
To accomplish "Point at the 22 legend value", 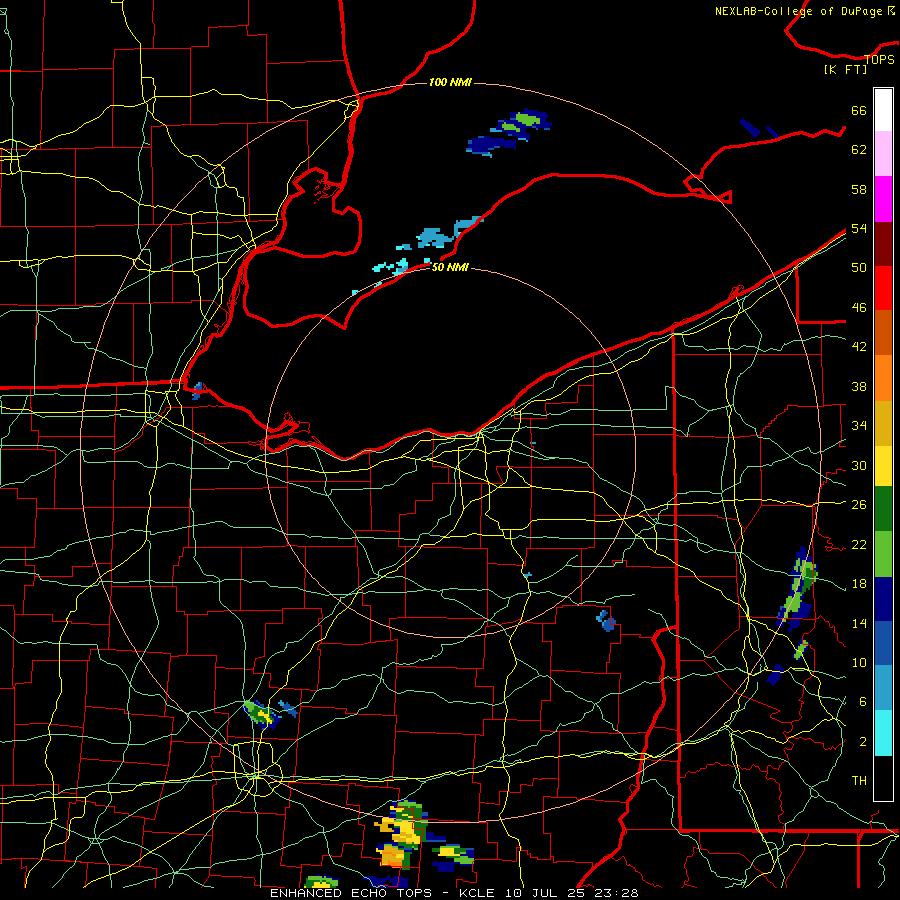I will [859, 544].
